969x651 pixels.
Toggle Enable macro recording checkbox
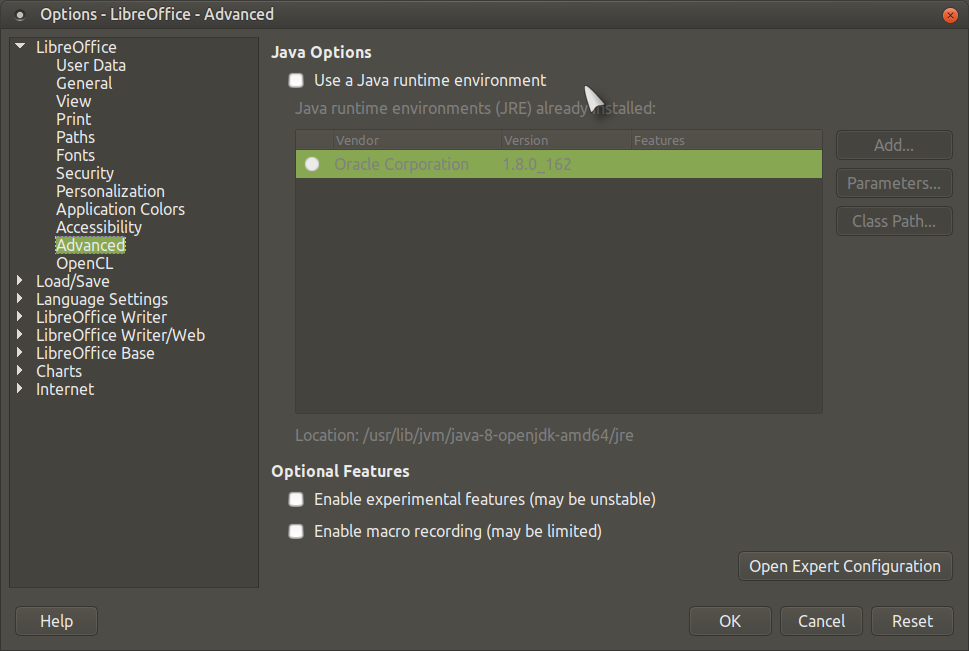pos(296,531)
